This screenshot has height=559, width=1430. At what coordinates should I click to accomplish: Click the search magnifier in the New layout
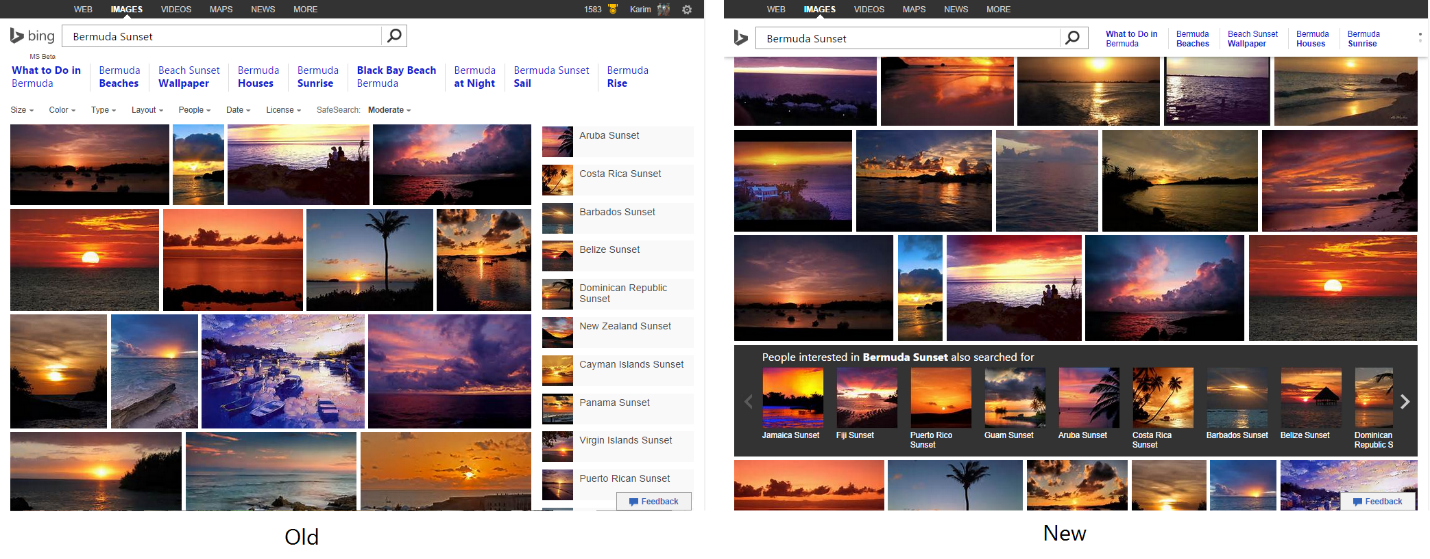[x=1072, y=38]
